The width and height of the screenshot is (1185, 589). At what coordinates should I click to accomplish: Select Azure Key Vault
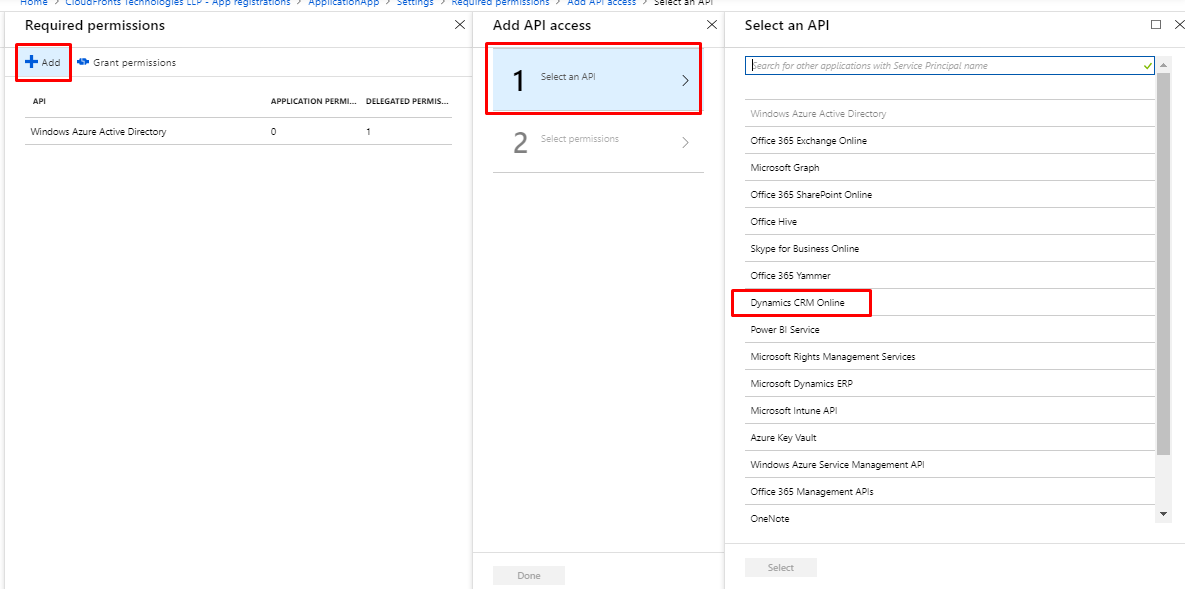pos(950,437)
